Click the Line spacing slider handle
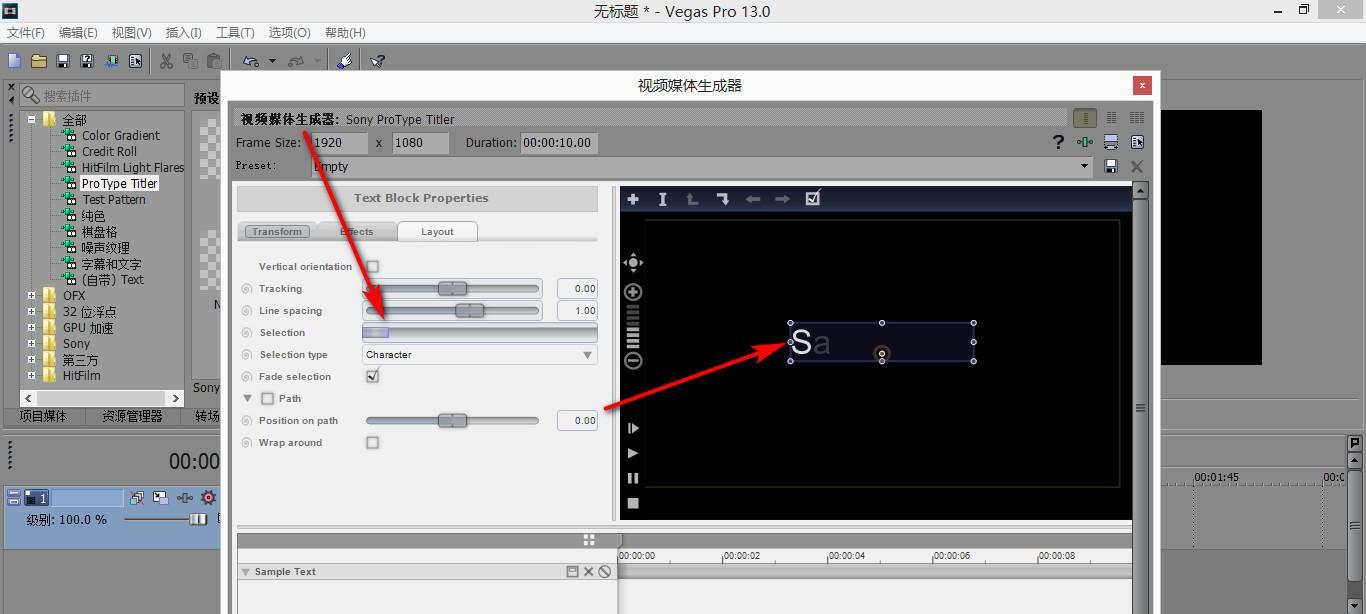 469,311
